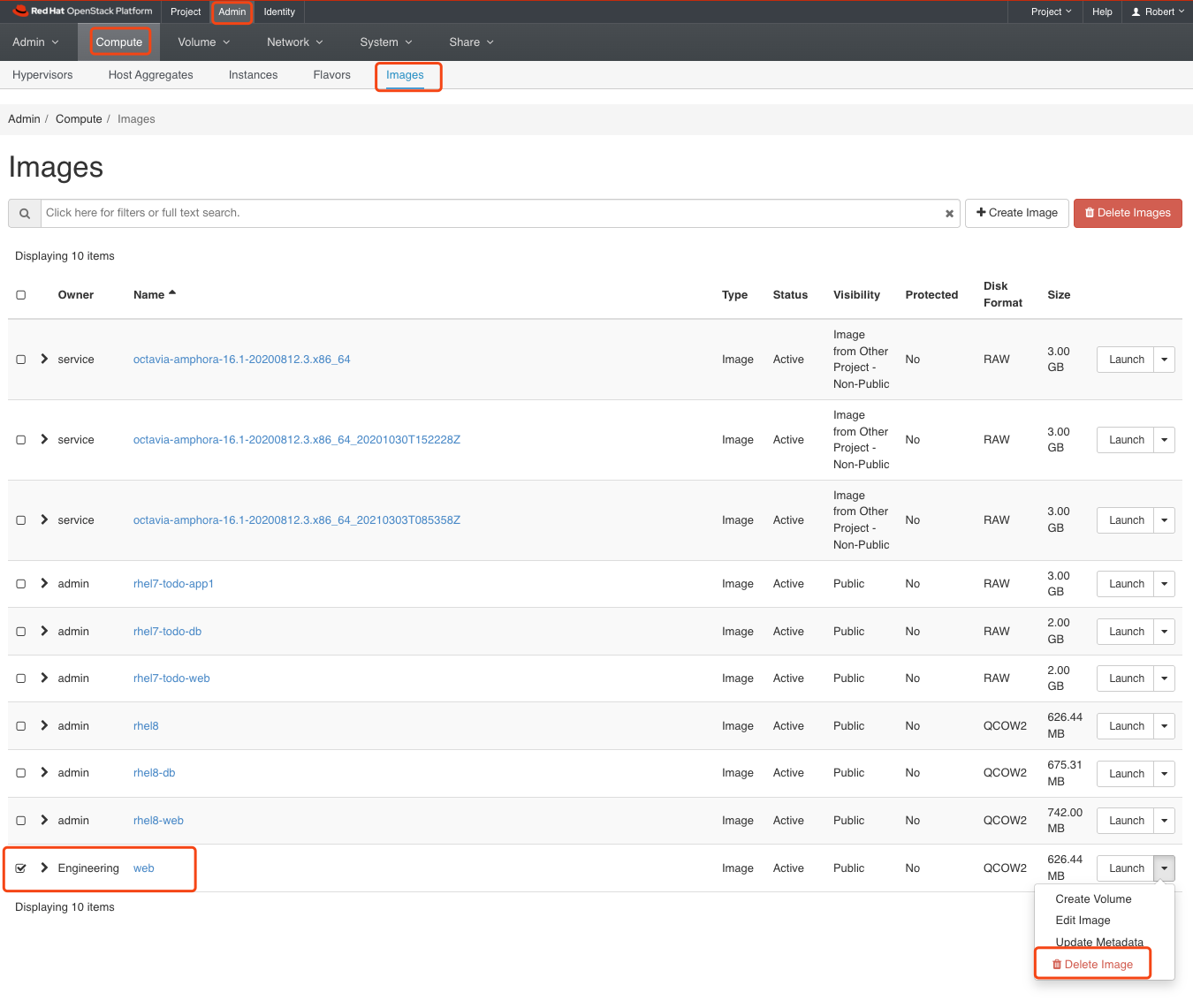The height and width of the screenshot is (1008, 1193).
Task: Open the Robert user account menu
Action: [x=1158, y=11]
